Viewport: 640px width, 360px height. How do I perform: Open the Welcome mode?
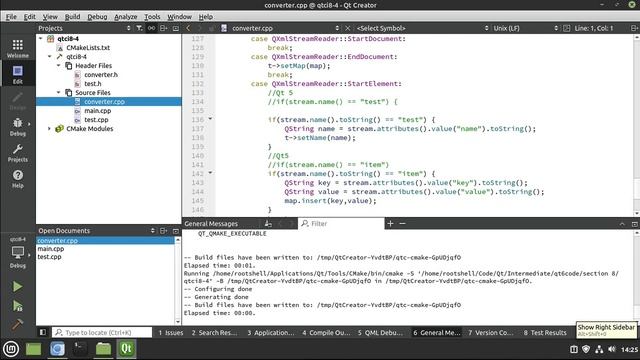[18, 48]
